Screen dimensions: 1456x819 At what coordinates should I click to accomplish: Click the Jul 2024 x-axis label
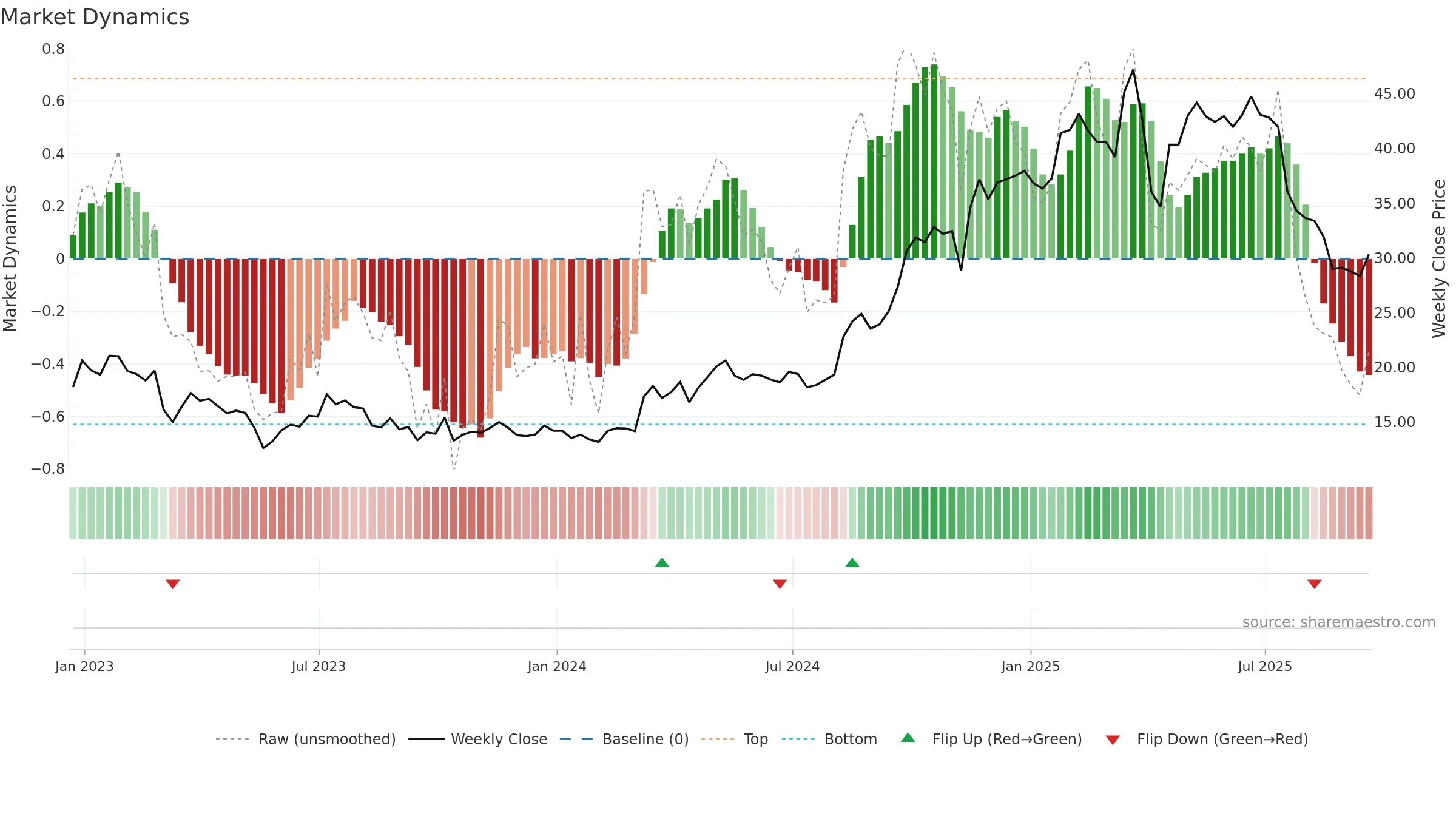coord(792,666)
